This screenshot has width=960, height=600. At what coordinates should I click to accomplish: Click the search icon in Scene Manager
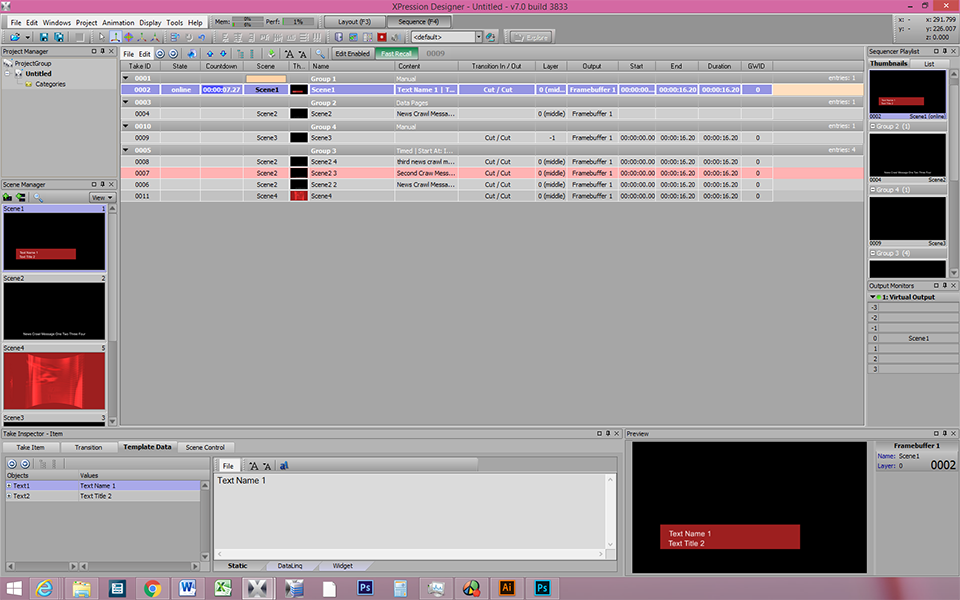tap(38, 197)
